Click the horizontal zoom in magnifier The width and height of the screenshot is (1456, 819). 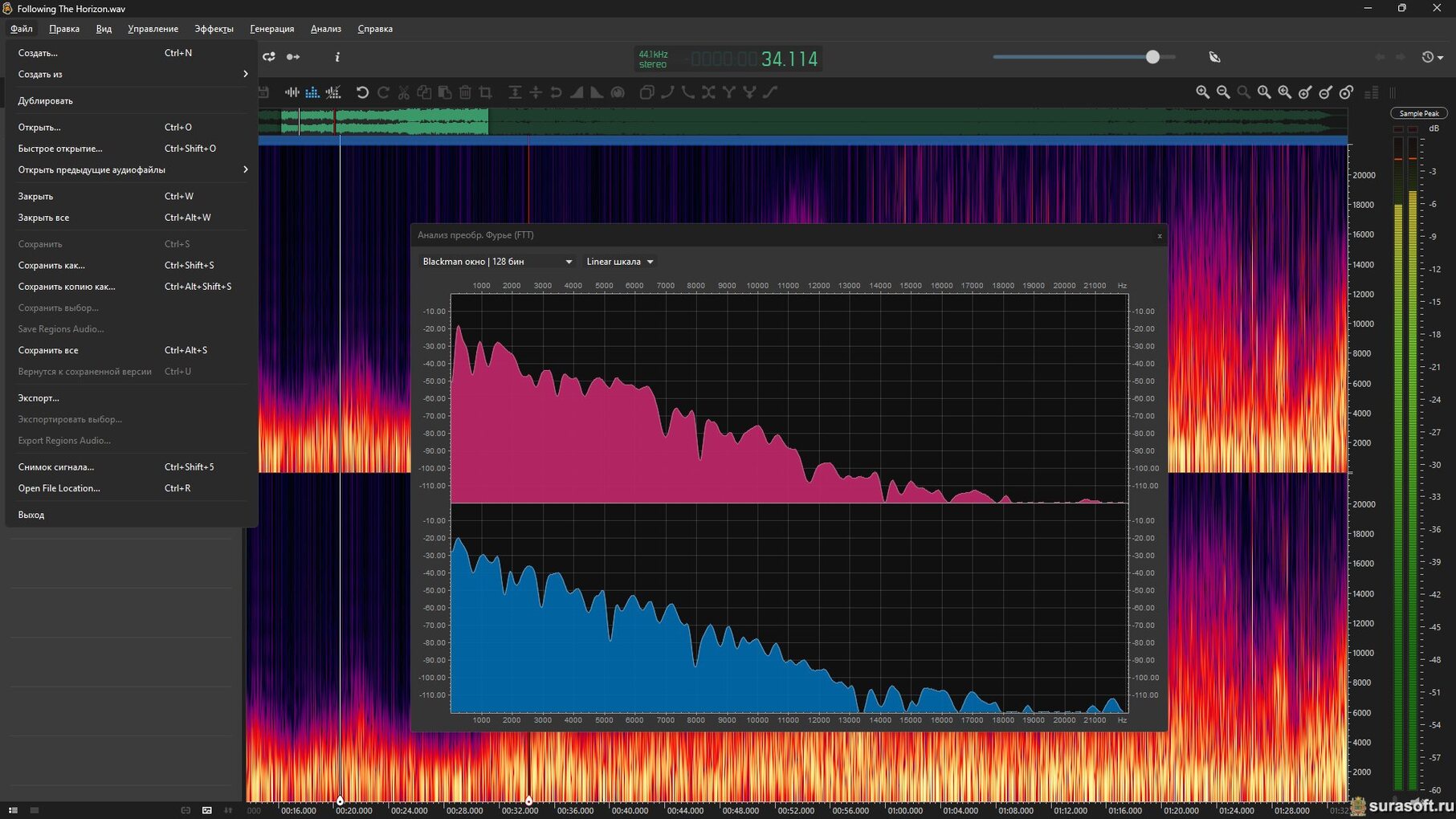click(1202, 92)
